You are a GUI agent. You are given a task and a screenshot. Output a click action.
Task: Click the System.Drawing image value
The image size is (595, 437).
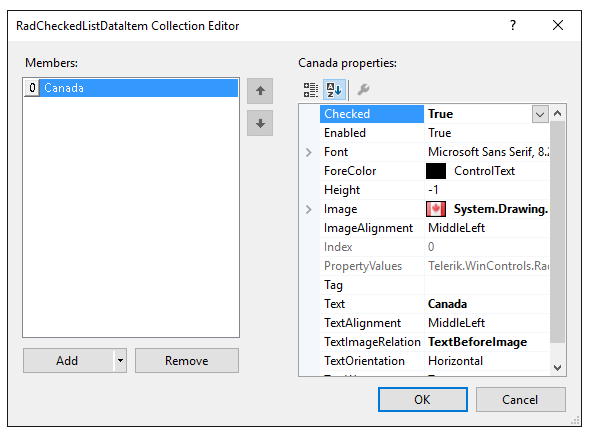[501, 209]
